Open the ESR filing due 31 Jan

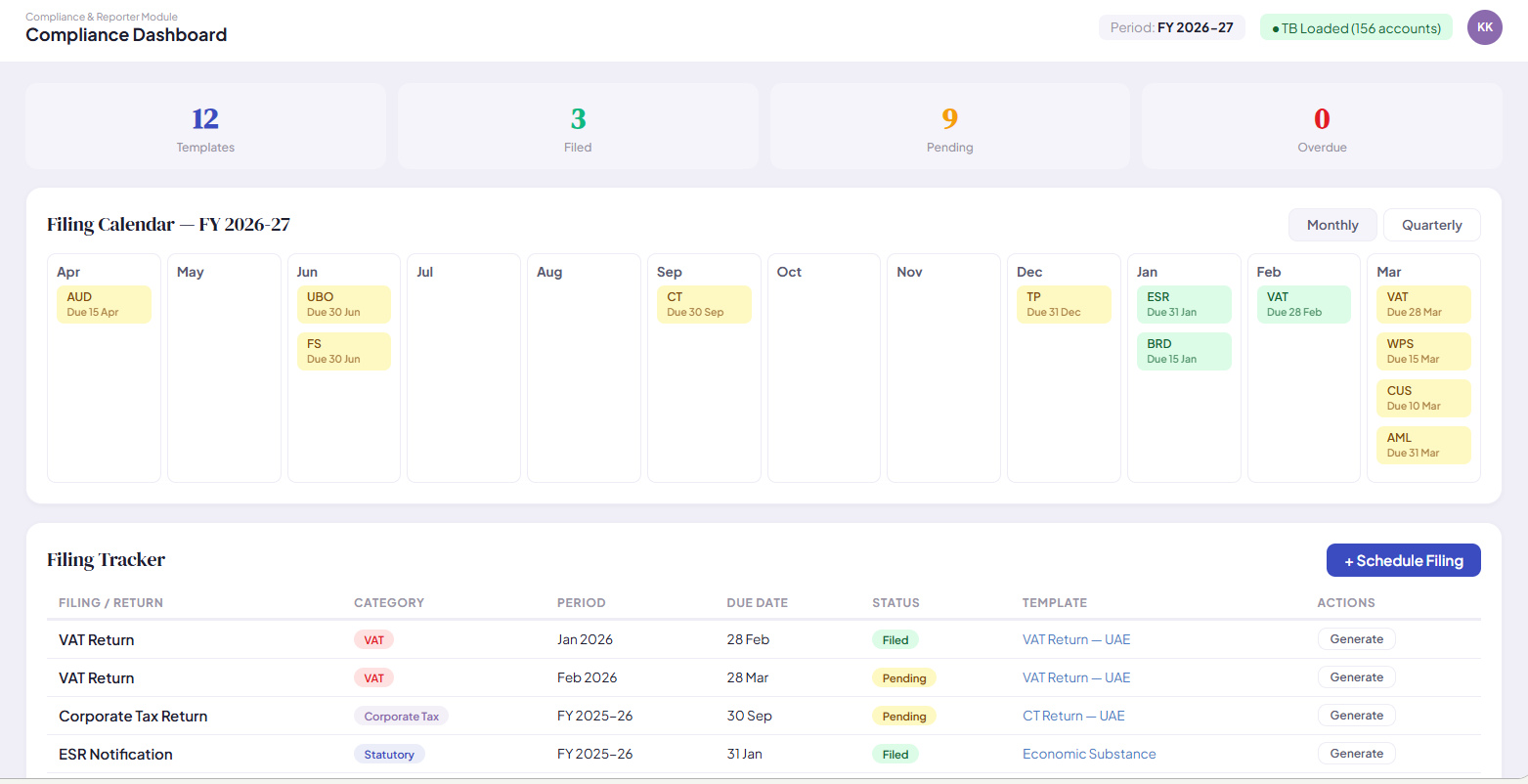click(1184, 304)
